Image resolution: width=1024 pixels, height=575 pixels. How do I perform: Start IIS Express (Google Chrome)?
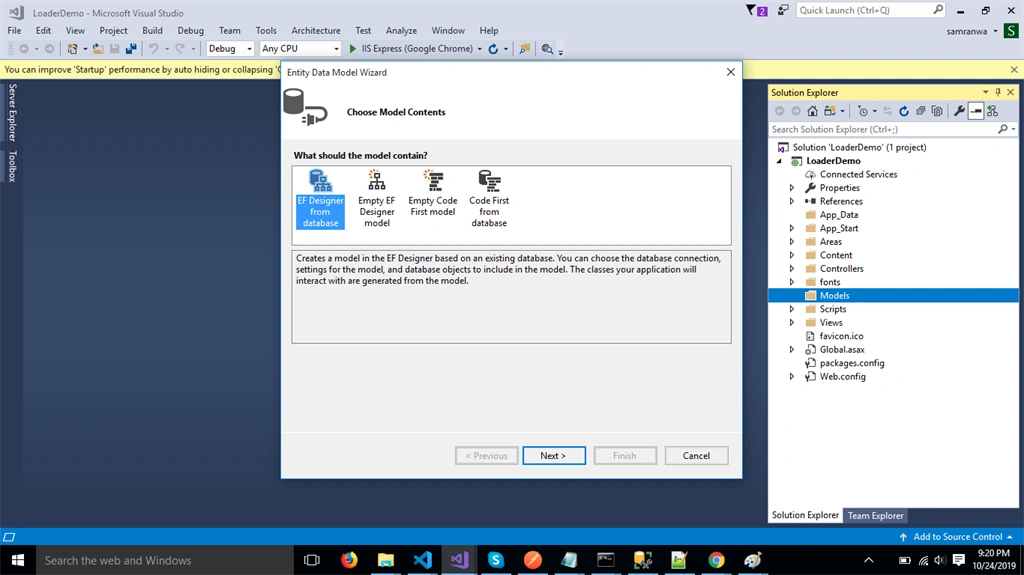[410, 48]
